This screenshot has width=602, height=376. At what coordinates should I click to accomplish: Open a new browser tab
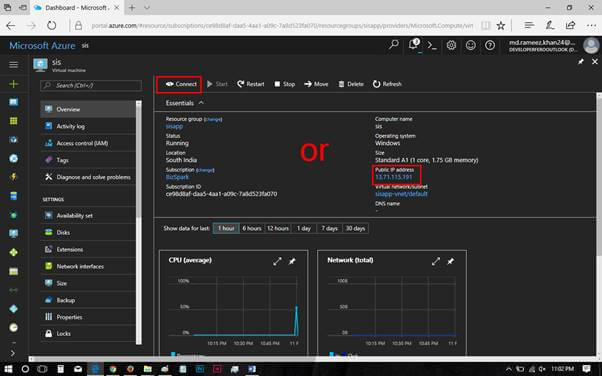click(132, 8)
